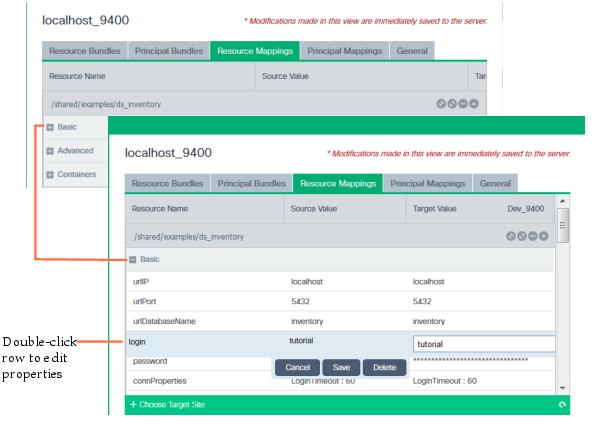Collapse the Basic section in the front panel
Screen dimensions: 601x438
(133, 259)
